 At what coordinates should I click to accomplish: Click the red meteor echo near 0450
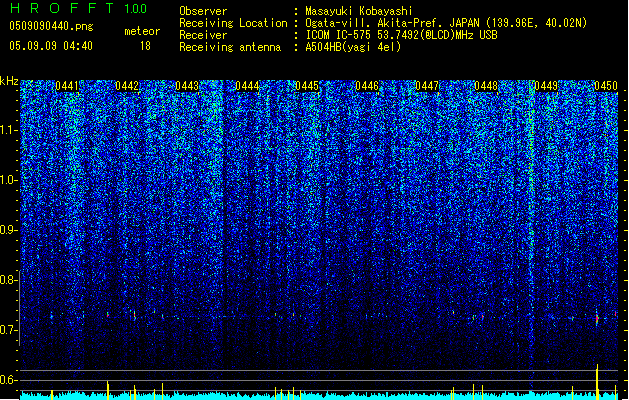597,319
